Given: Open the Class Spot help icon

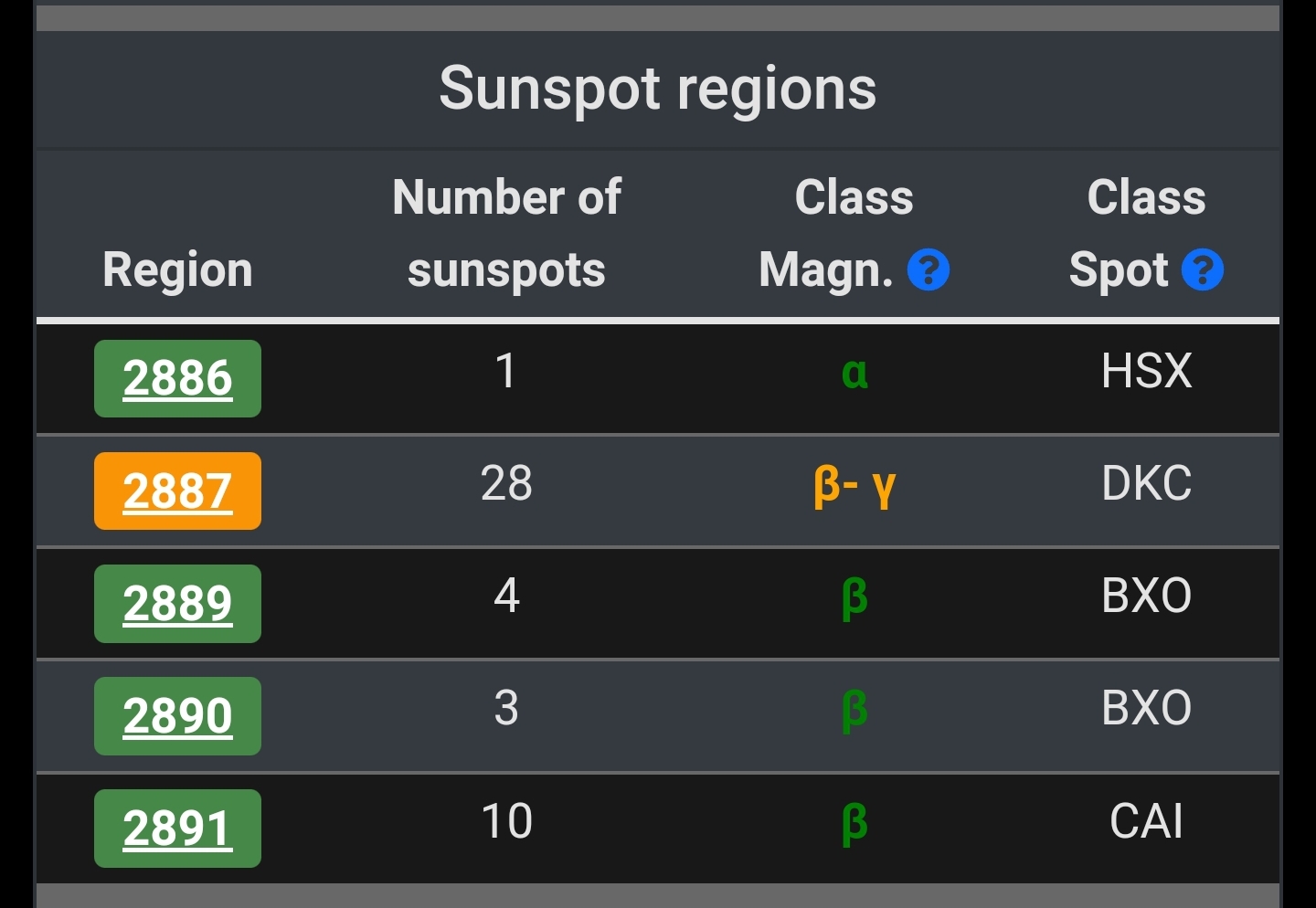Looking at the screenshot, I should [x=1203, y=270].
